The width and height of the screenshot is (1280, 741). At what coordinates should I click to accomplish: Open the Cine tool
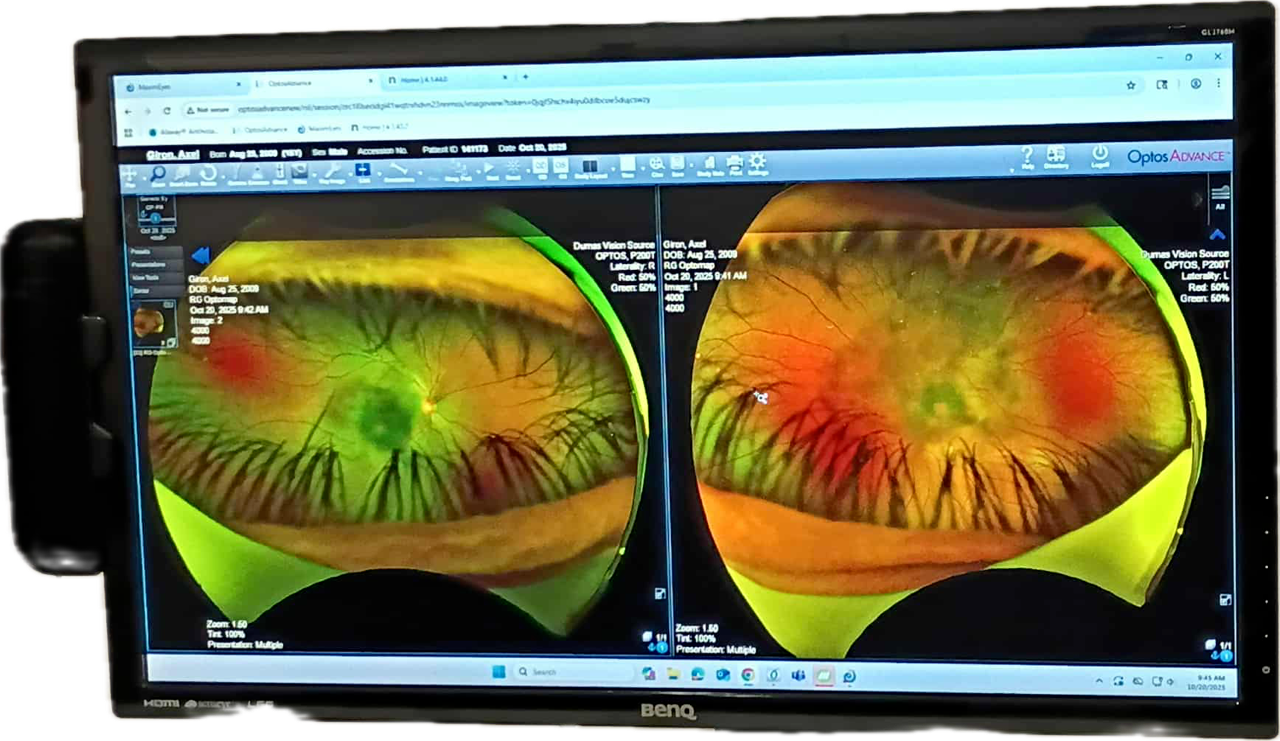click(657, 166)
